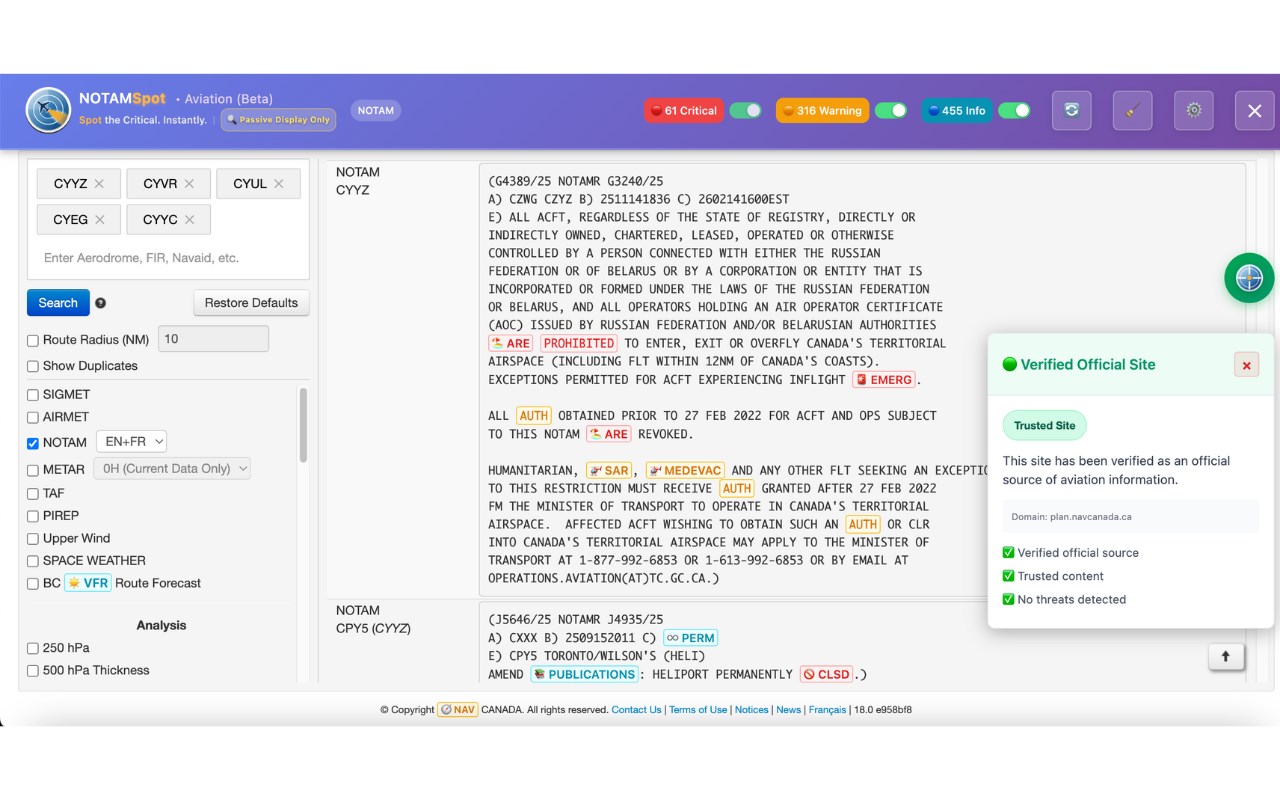Enable the SPACE WEATHER checkbox
Image resolution: width=1280 pixels, height=800 pixels.
point(33,561)
